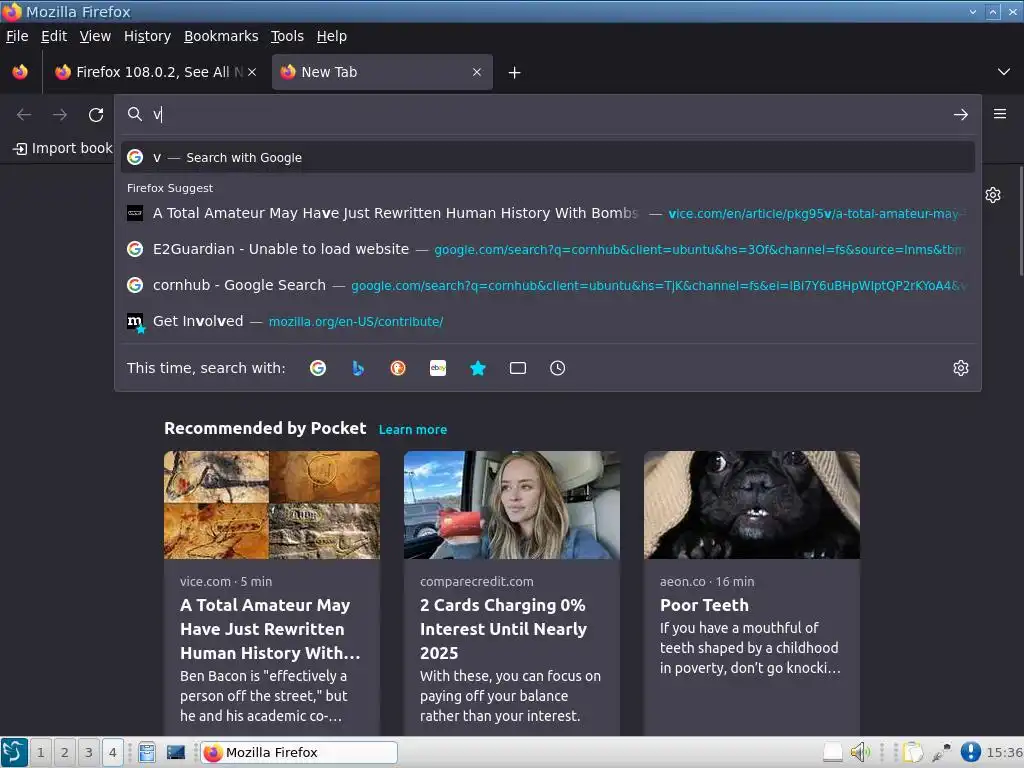Viewport: 1024px width, 768px height.
Task: Click the reload page icon
Action: coord(96,115)
